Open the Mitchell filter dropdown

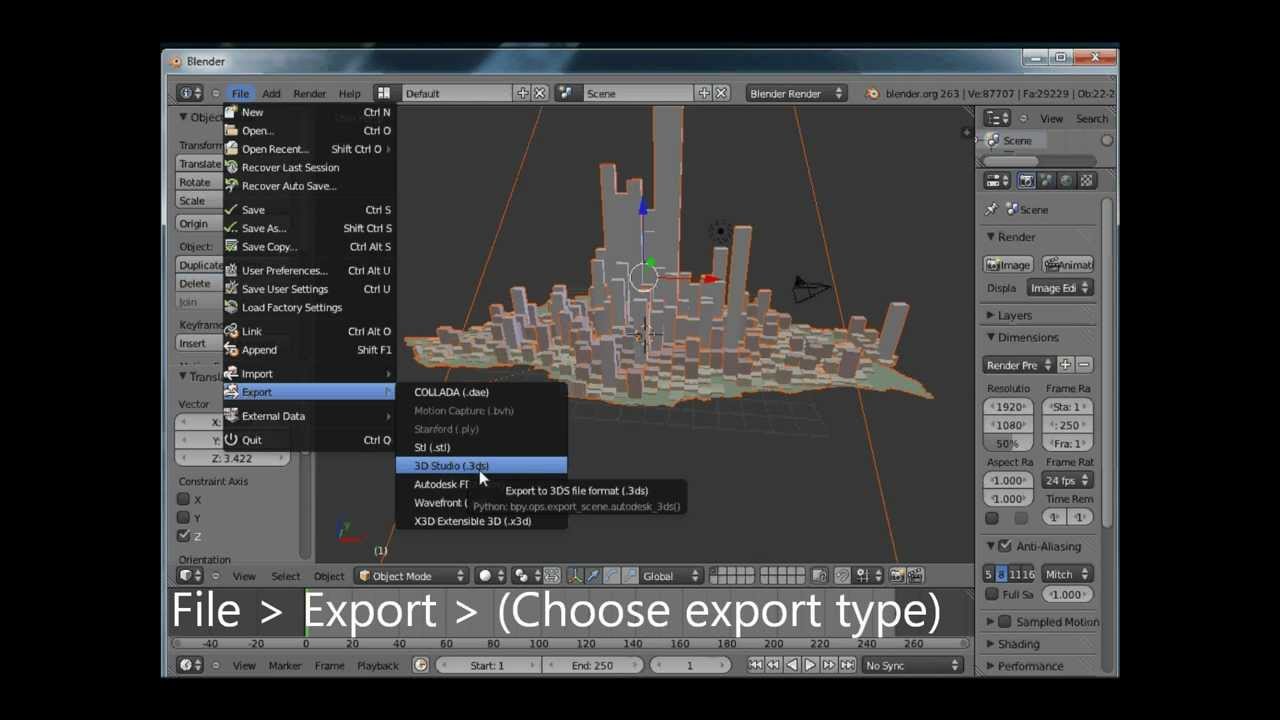[1067, 574]
